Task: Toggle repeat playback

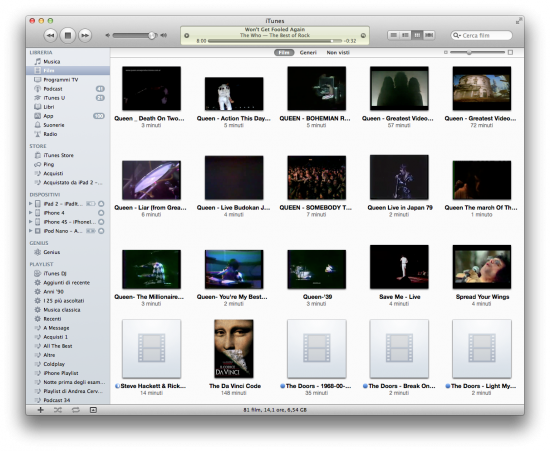Action: click(x=75, y=410)
